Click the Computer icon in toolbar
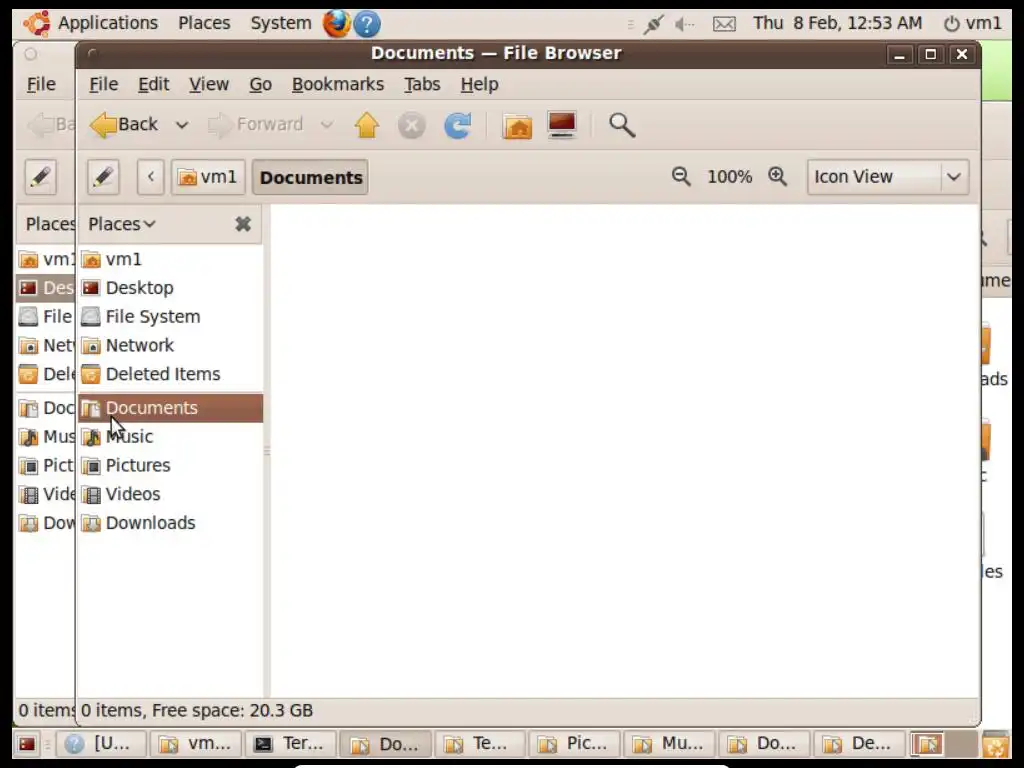This screenshot has height=768, width=1024. point(562,125)
